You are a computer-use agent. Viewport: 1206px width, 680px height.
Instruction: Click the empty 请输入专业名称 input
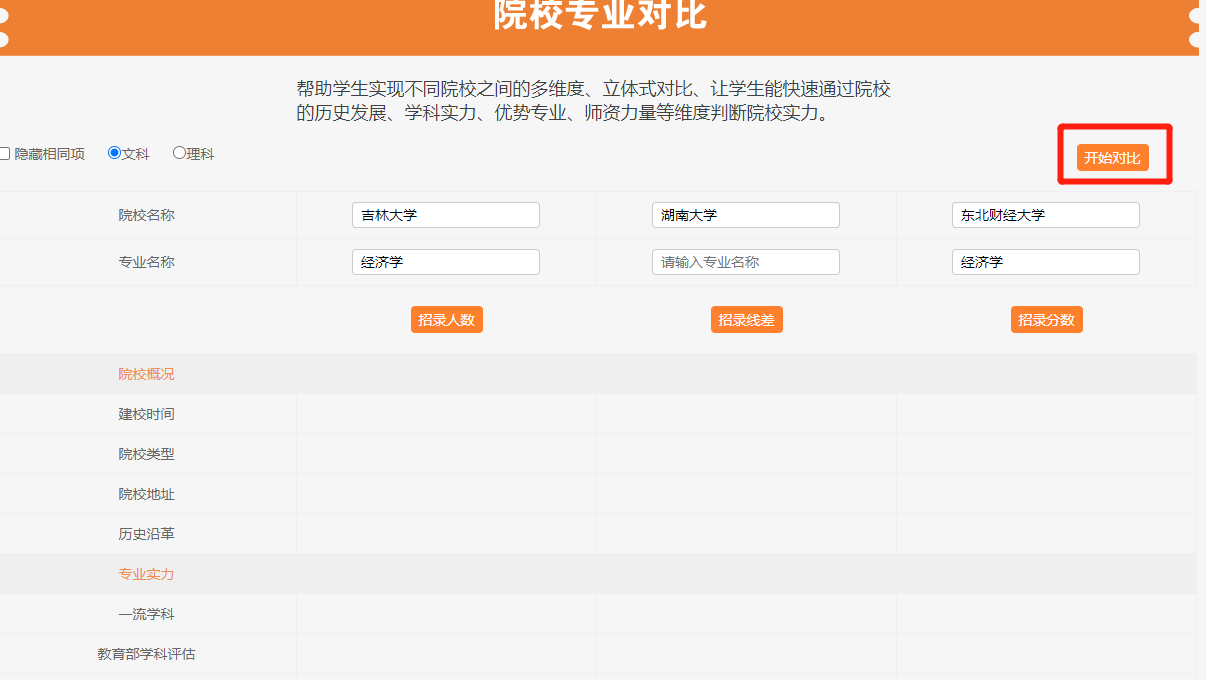click(x=745, y=262)
